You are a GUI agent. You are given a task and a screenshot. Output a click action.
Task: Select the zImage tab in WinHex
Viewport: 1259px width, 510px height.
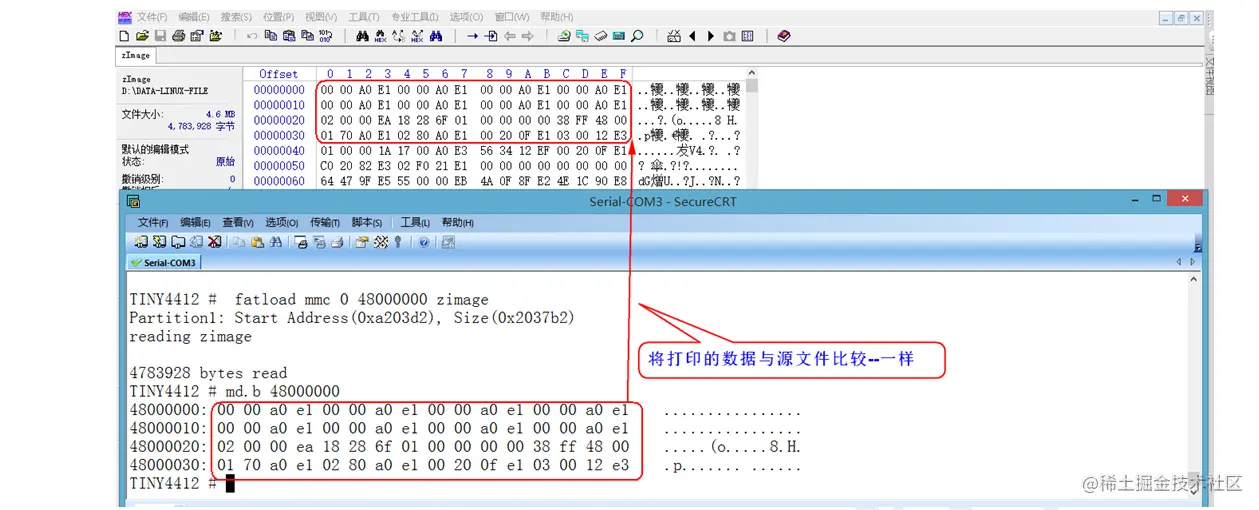click(x=136, y=56)
